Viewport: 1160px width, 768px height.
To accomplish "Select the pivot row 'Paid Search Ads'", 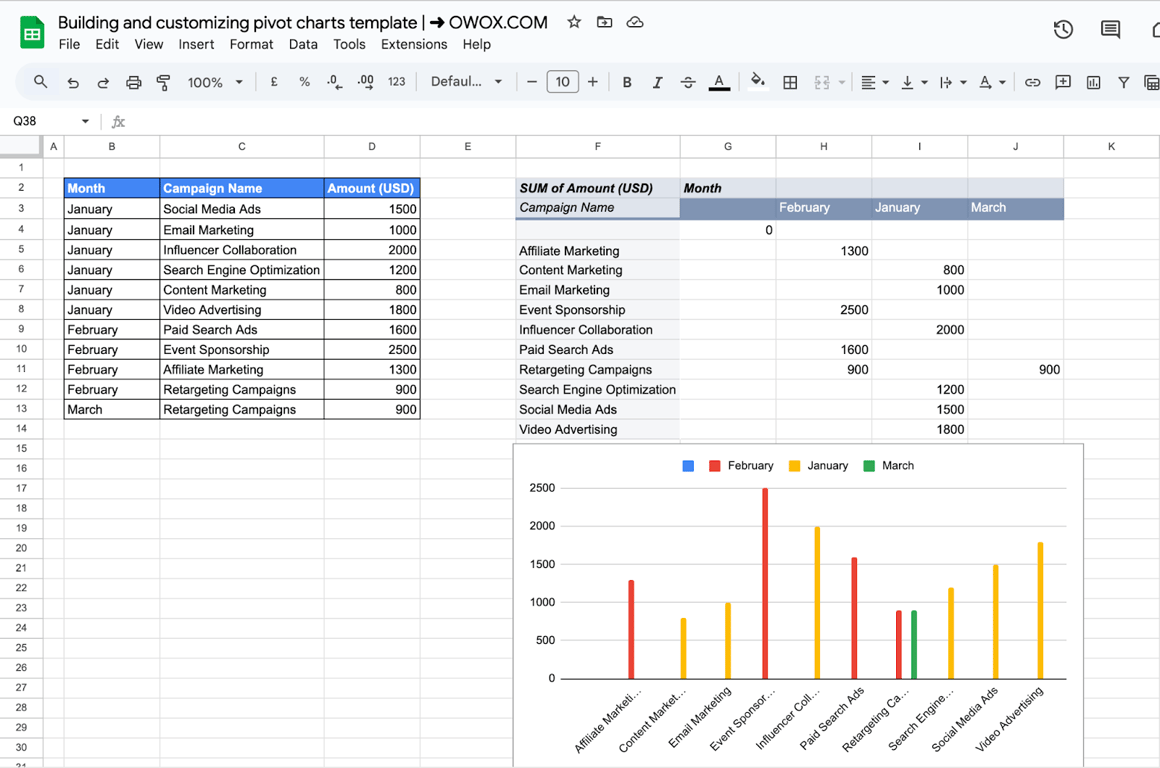I will coord(598,349).
